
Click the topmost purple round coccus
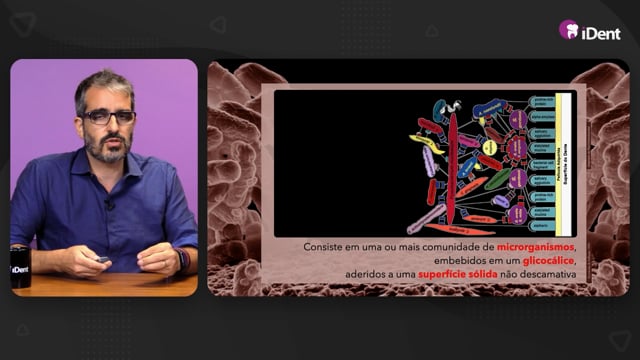tap(518, 119)
